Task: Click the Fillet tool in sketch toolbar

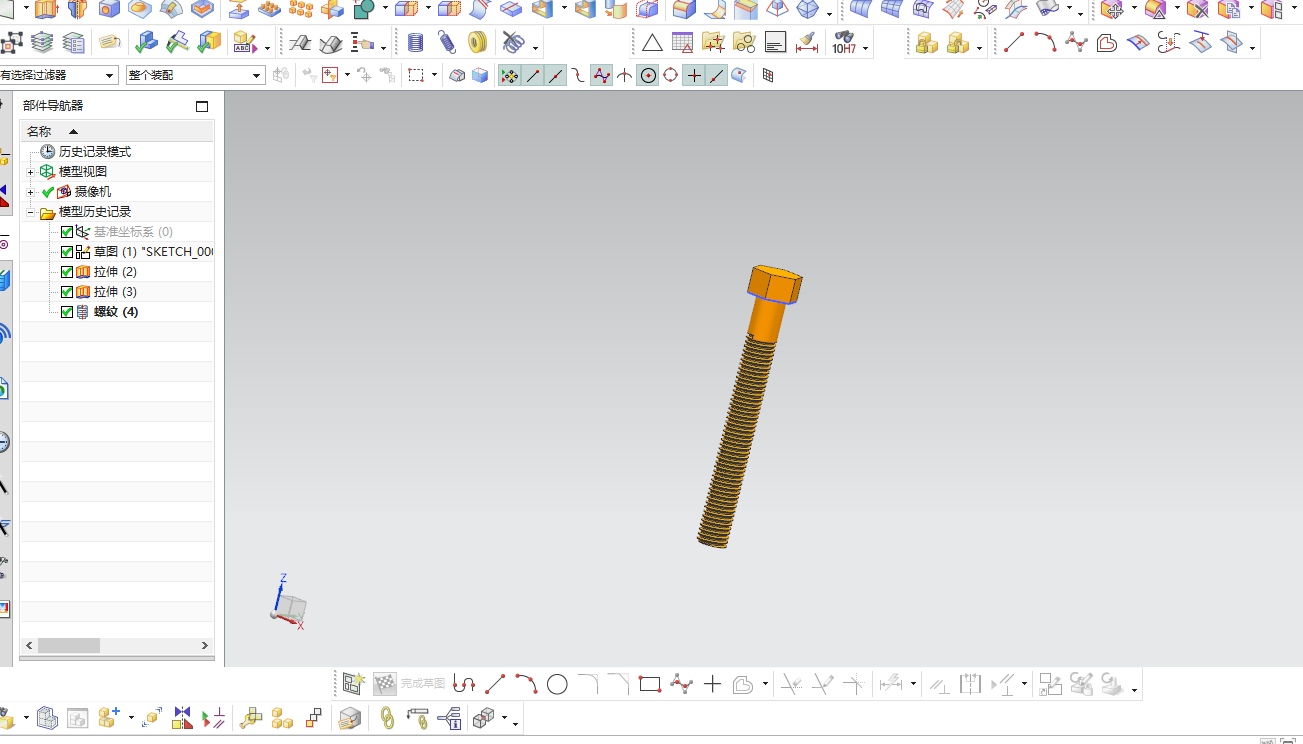Action: (x=588, y=684)
